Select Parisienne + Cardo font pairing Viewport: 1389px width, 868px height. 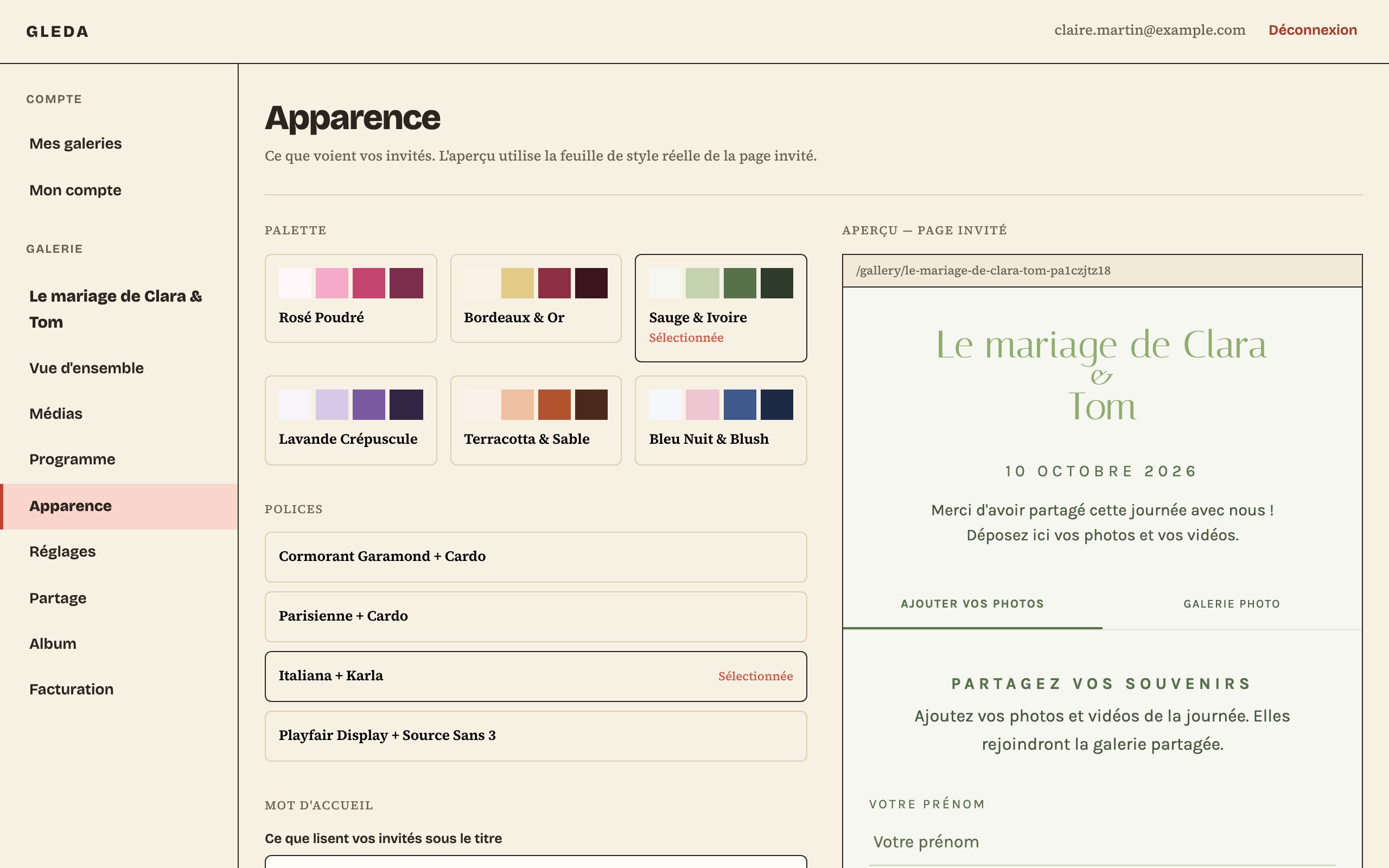[536, 617]
